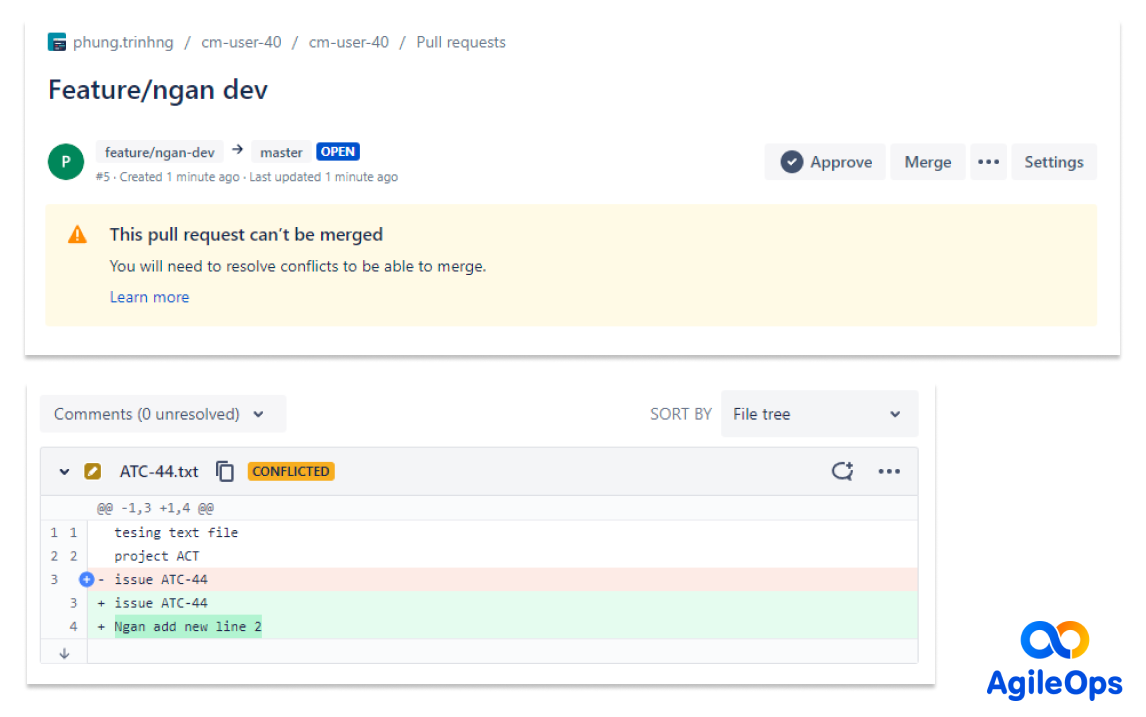1146x717 pixels.
Task: Click the warning triangle in the merge alert
Action: 77,234
